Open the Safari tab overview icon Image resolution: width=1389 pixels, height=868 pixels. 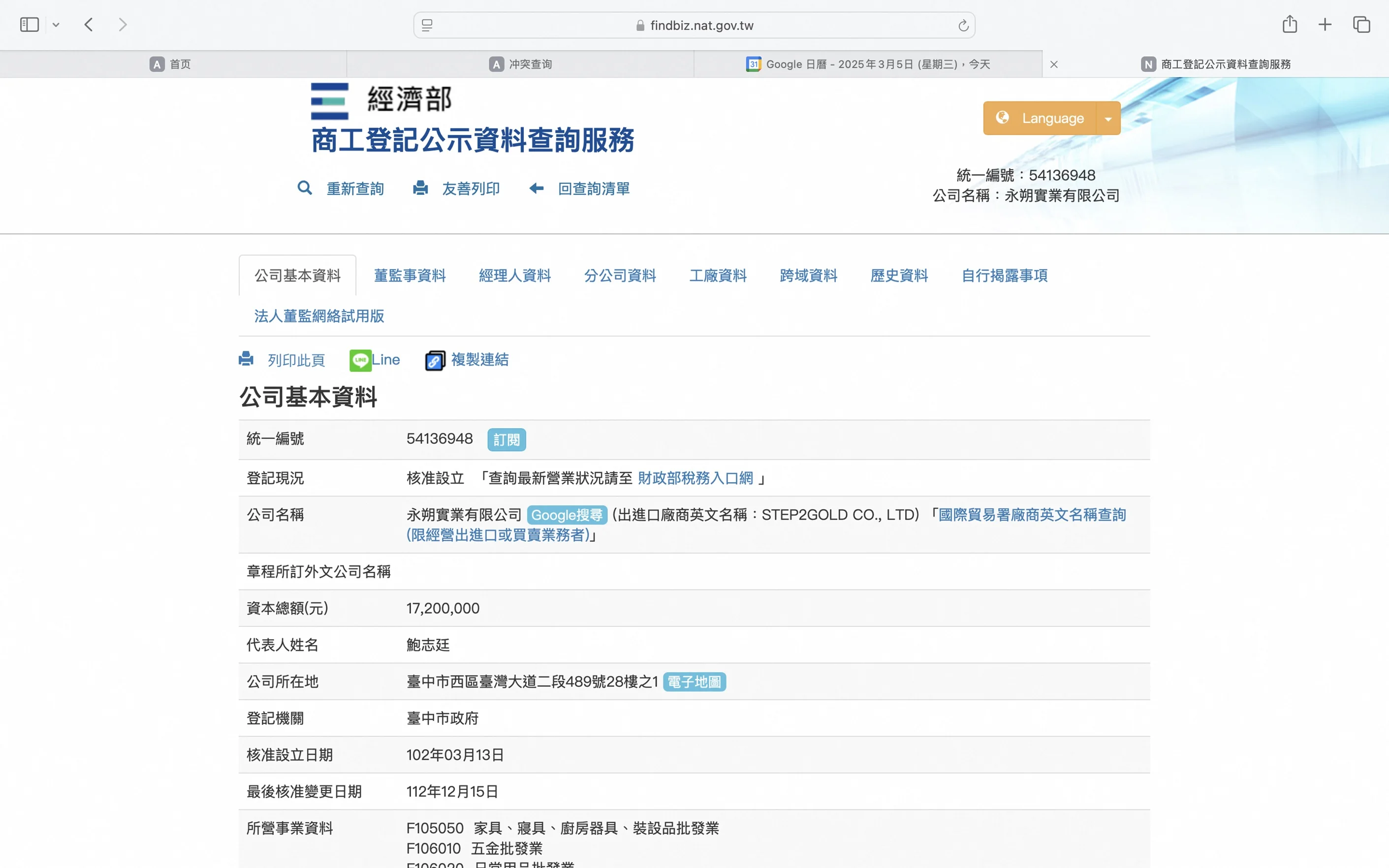[1361, 25]
